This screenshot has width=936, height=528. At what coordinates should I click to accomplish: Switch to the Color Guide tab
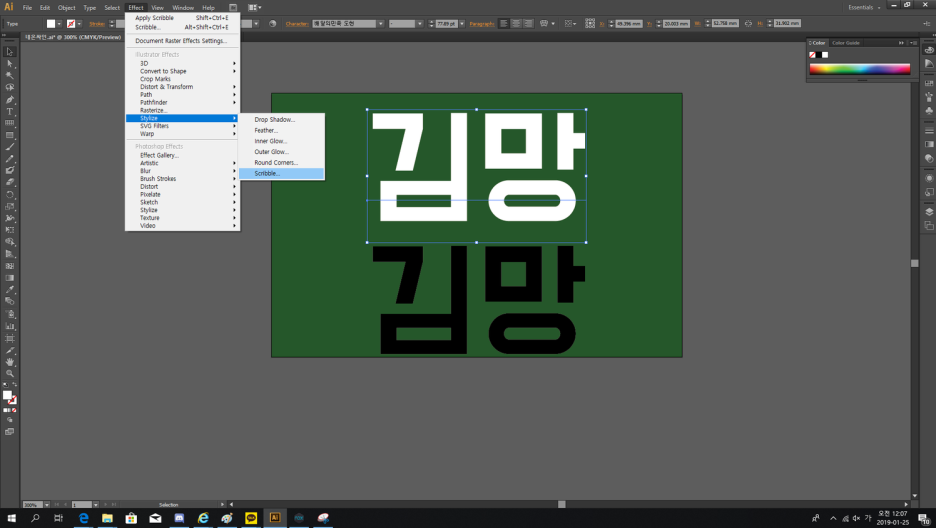846,43
